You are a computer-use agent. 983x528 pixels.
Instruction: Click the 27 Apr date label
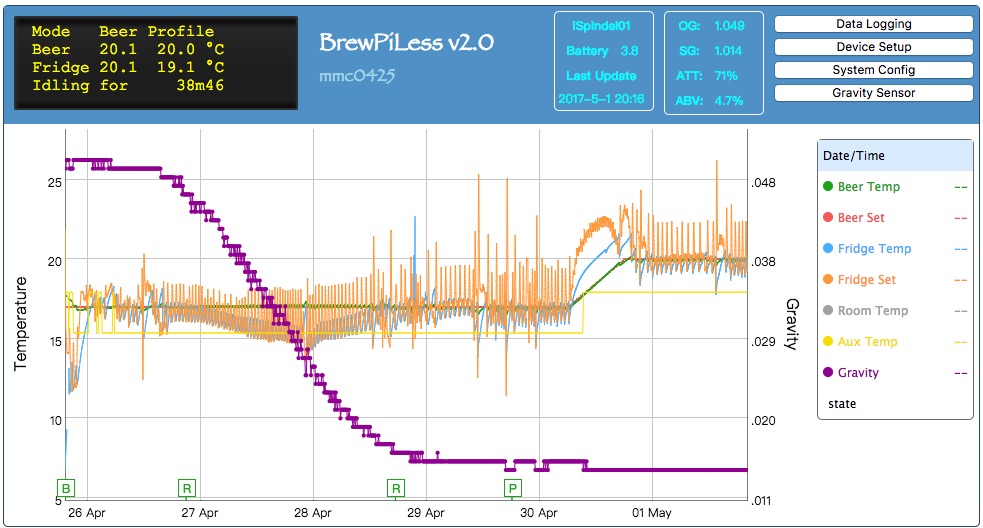tap(199, 513)
